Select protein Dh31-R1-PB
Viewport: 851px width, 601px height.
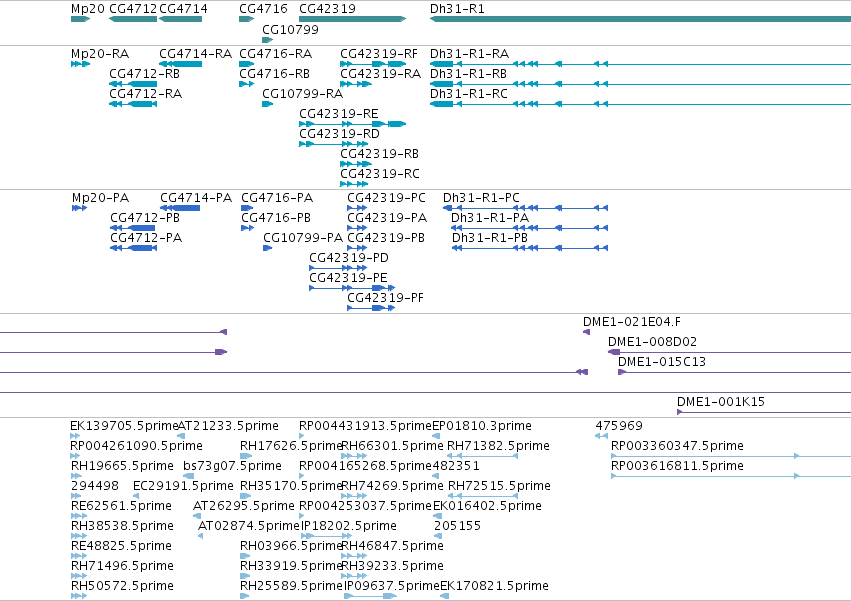[490, 238]
